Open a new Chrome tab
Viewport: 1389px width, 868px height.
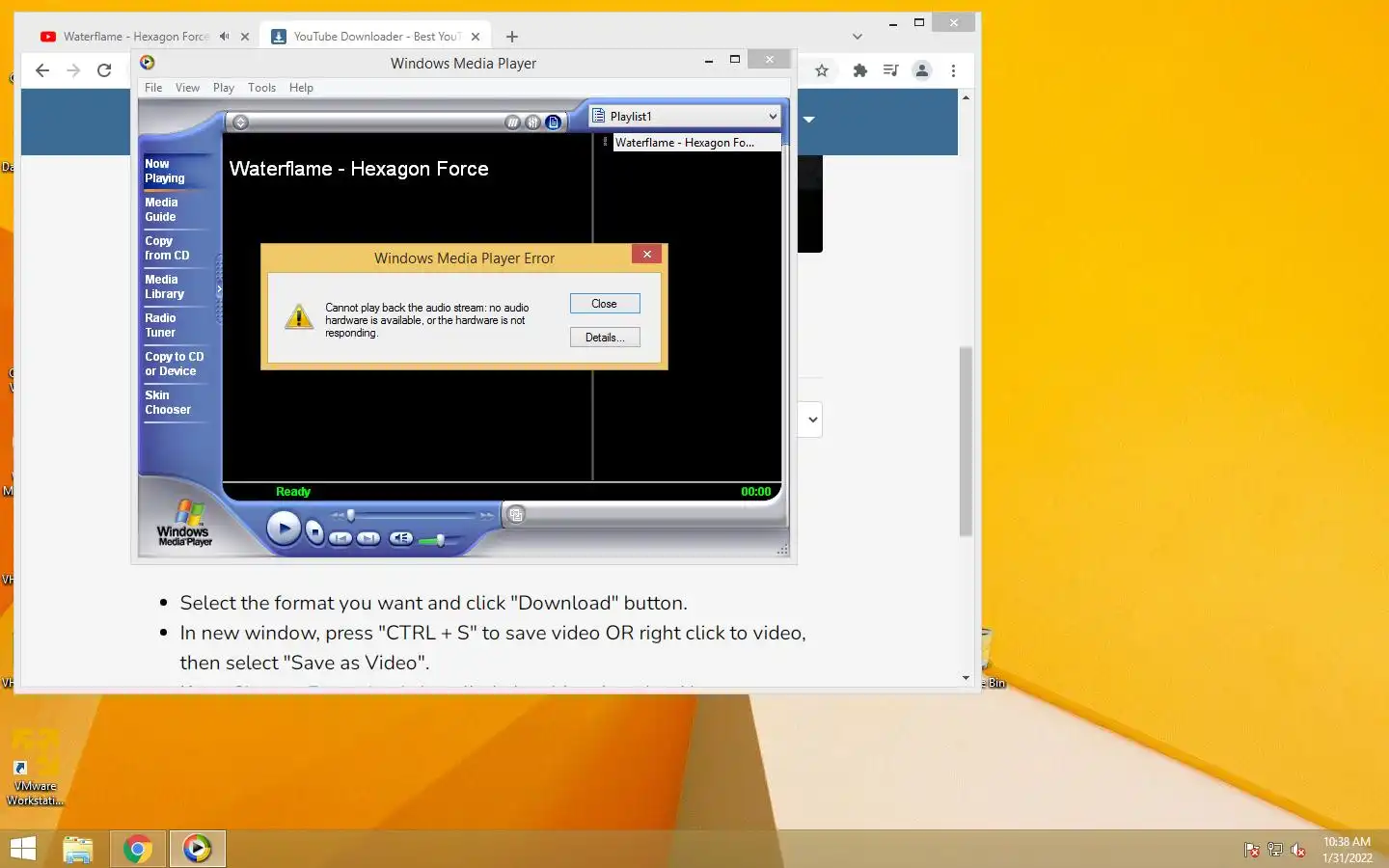coord(512,37)
